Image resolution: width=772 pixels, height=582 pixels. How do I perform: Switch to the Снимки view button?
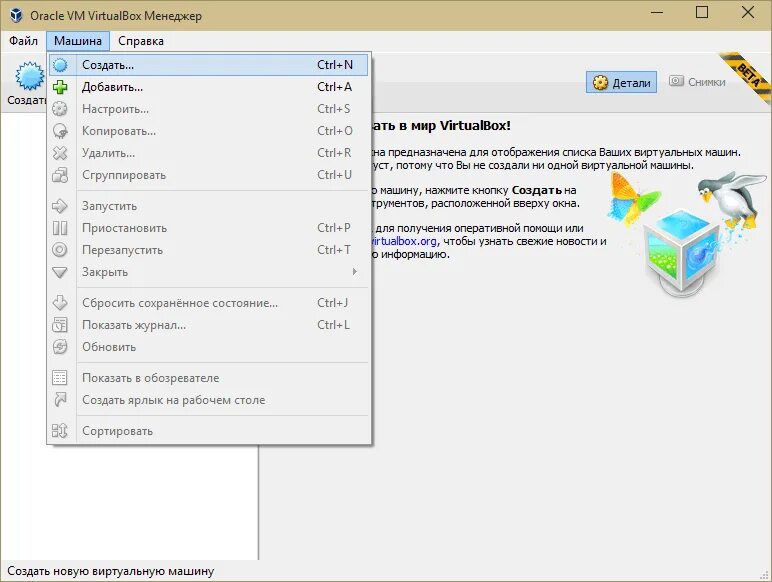tap(697, 82)
